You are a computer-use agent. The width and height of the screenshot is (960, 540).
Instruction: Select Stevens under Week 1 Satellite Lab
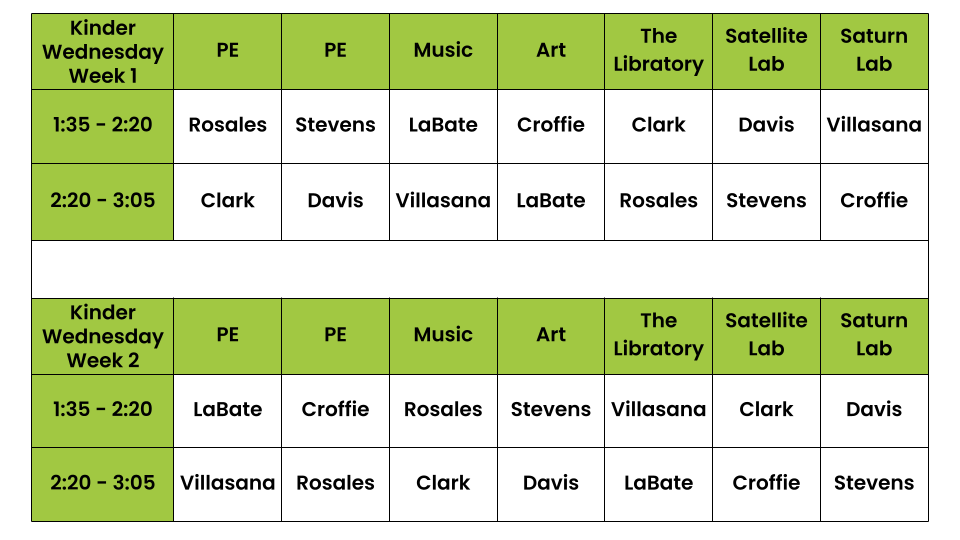click(x=766, y=200)
